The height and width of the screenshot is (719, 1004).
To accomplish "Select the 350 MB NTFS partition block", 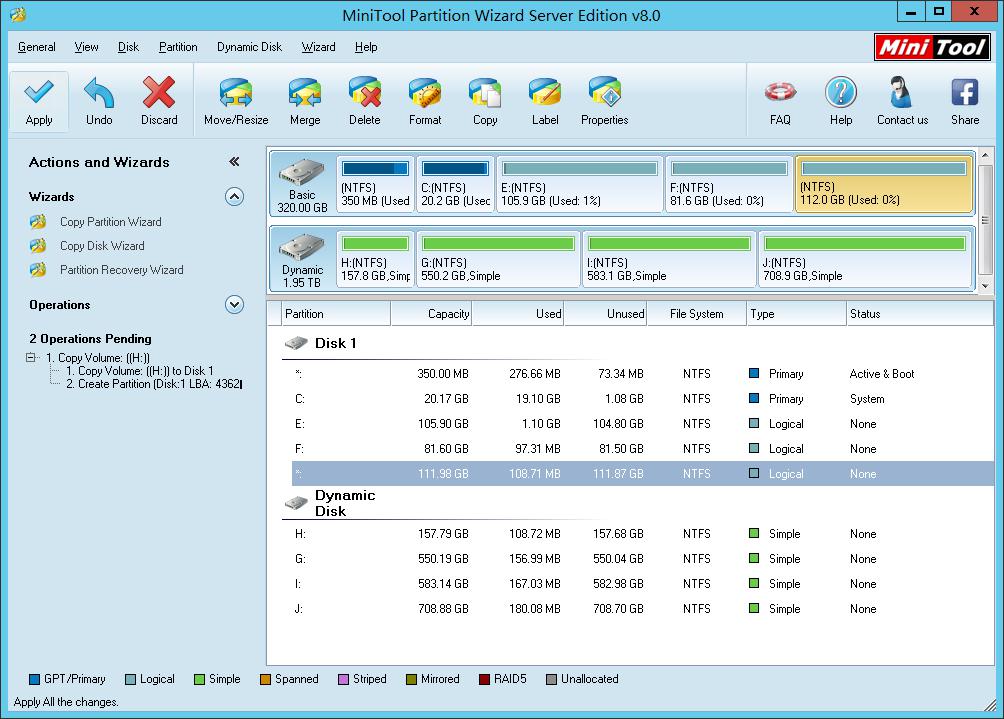I will [375, 184].
